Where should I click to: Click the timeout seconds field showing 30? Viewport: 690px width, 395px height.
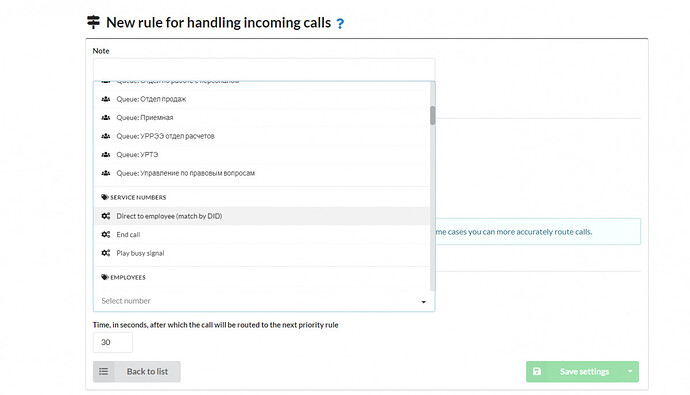tap(113, 342)
